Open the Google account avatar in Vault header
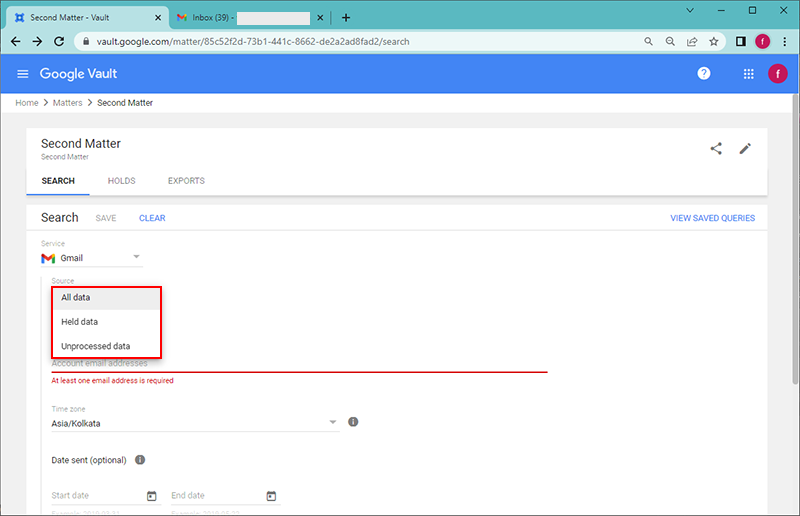Screen dimensions: 800x516 778,74
